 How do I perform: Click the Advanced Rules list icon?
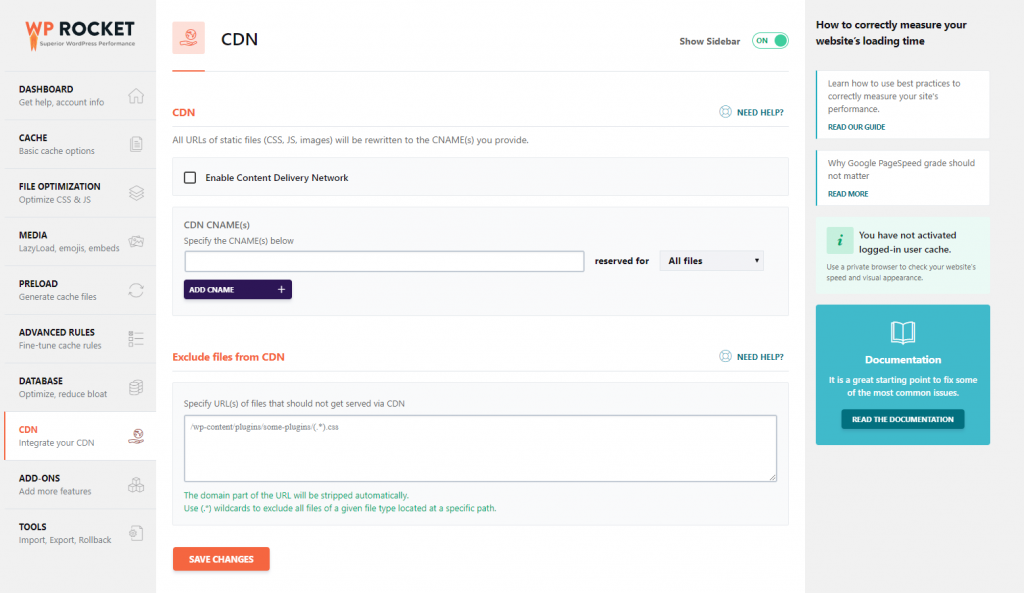point(136,339)
